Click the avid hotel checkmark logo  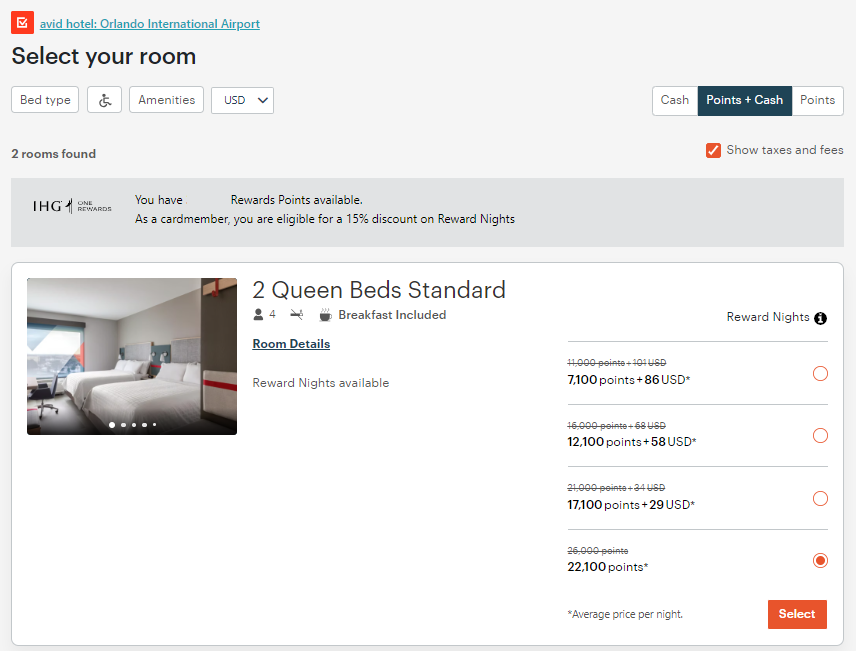tap(21, 21)
